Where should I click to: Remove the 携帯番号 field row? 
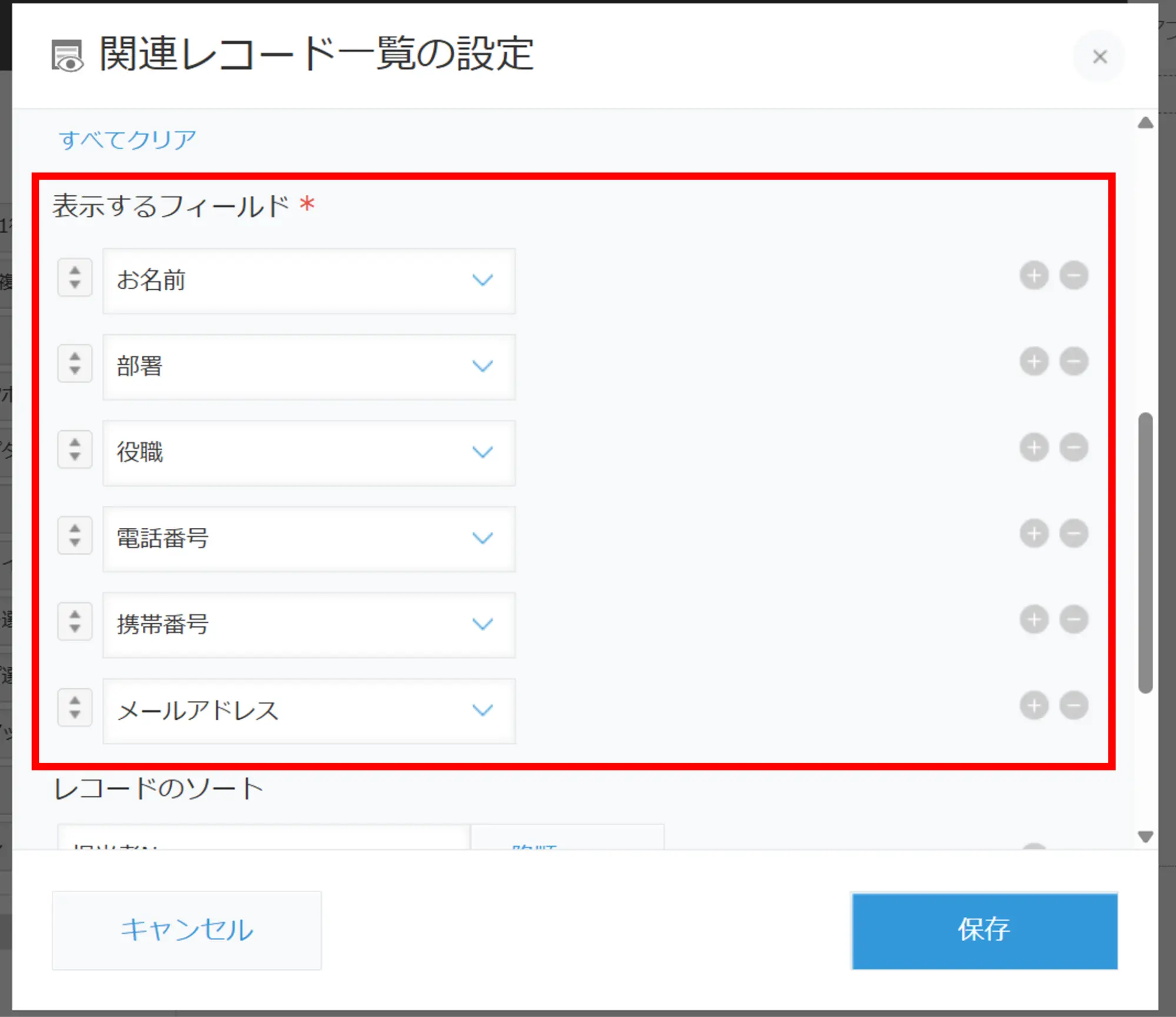click(1074, 620)
